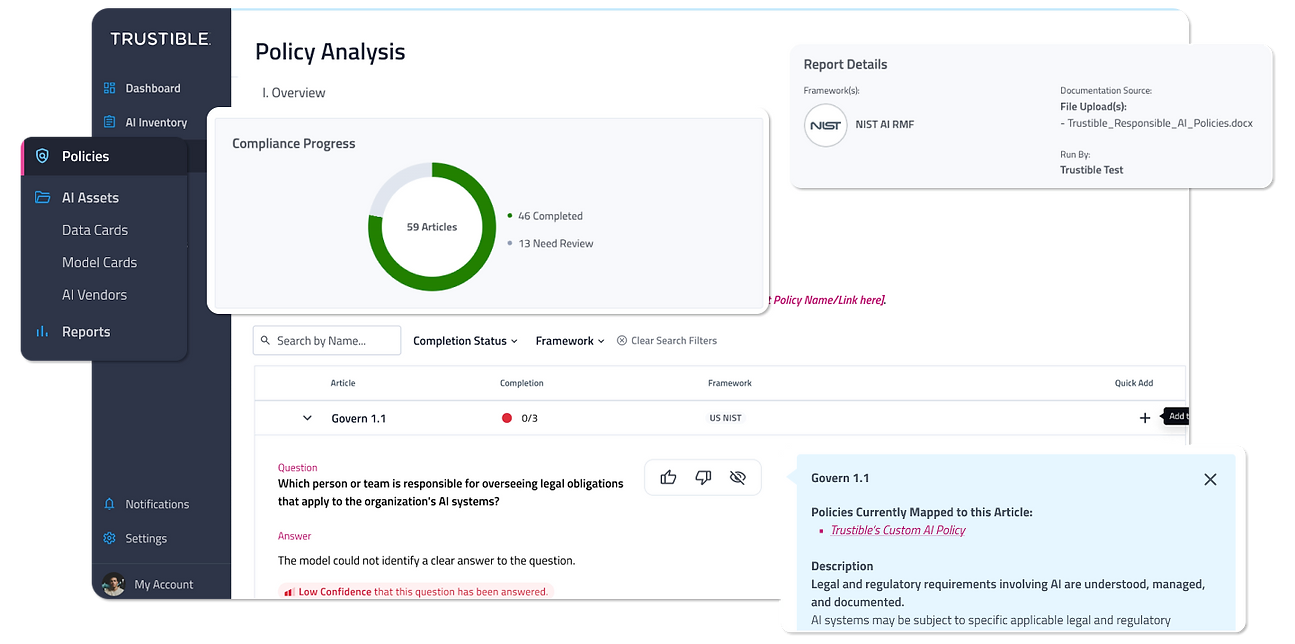Select Model Cards in the sidebar
Viewport: 1295px width, 644px height.
coord(99,262)
